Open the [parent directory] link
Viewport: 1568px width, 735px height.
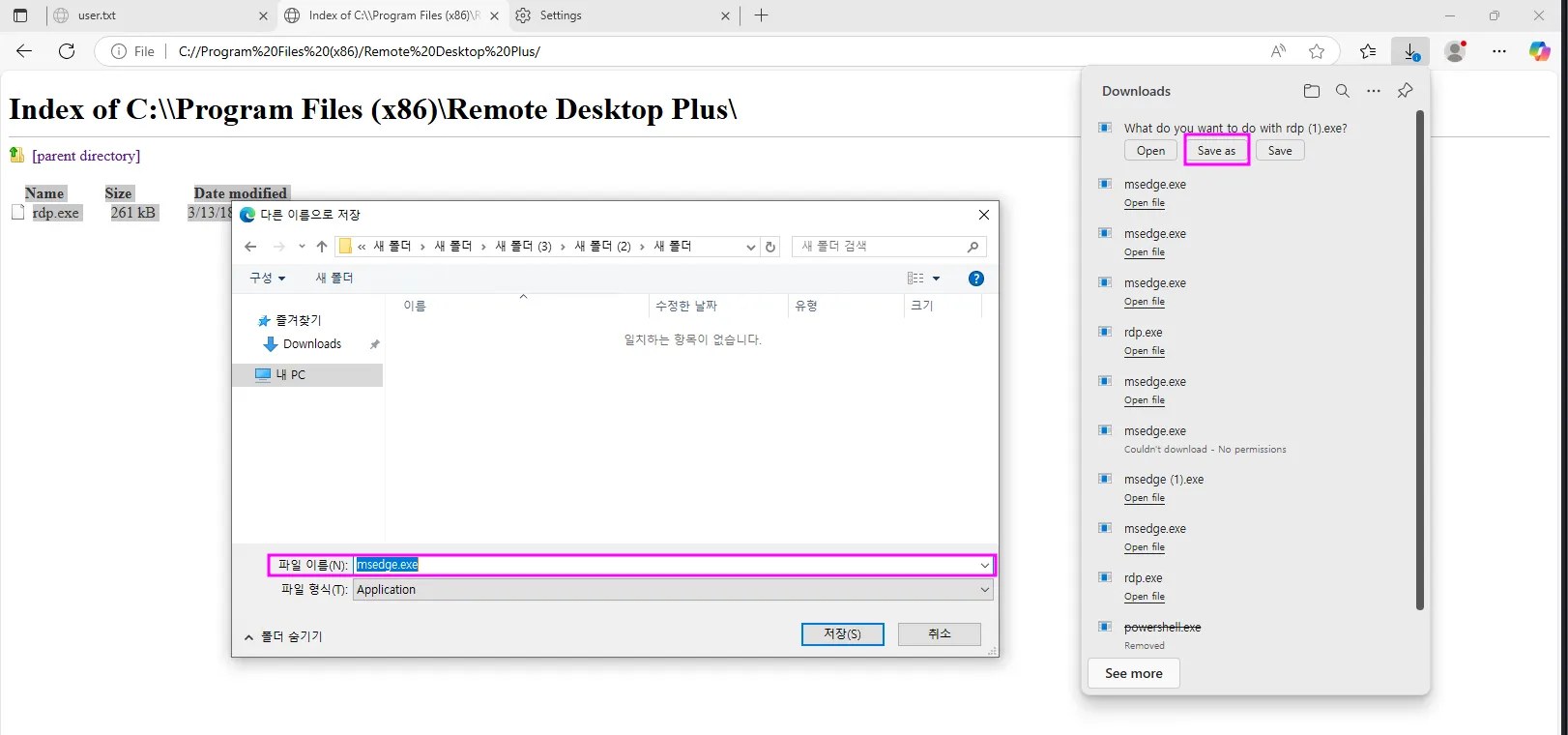click(86, 156)
